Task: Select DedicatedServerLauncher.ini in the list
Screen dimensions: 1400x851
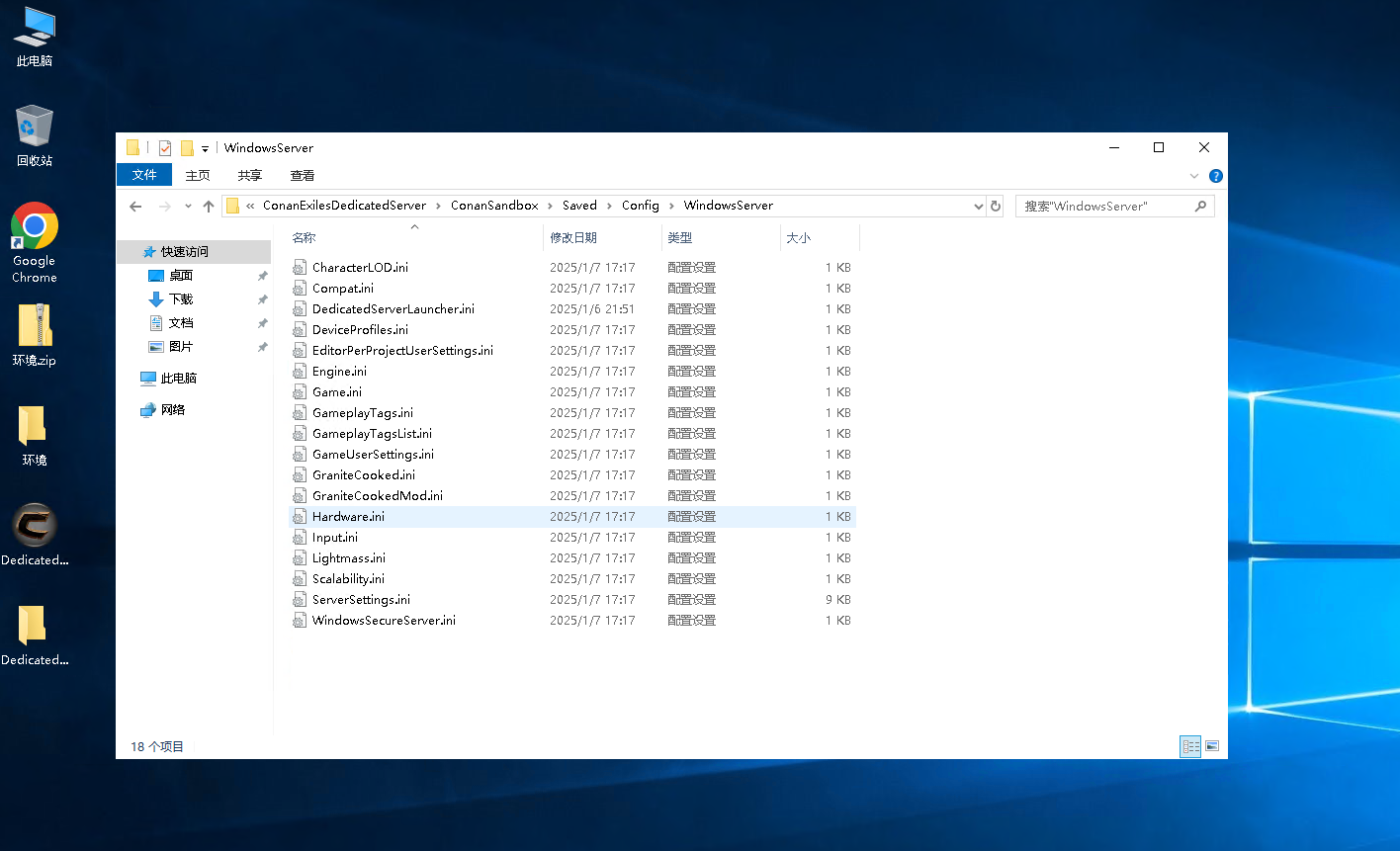Action: click(x=393, y=309)
